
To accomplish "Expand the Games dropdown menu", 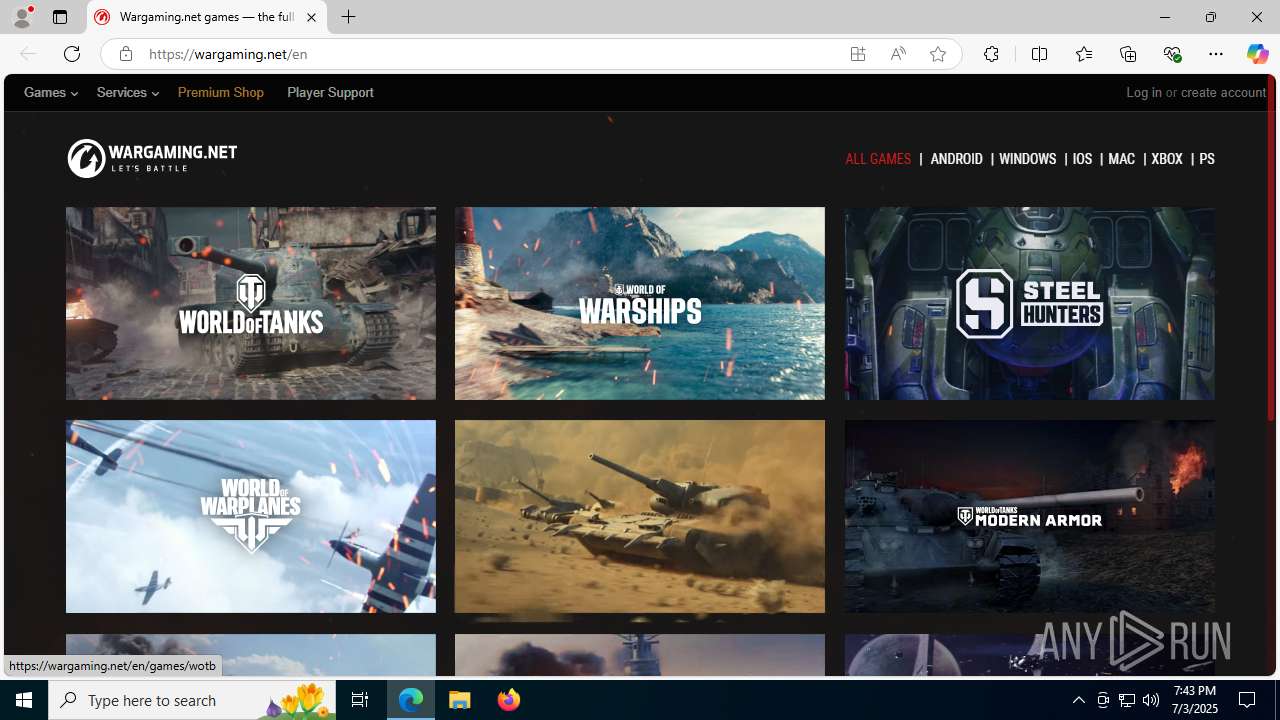I will 51,92.
